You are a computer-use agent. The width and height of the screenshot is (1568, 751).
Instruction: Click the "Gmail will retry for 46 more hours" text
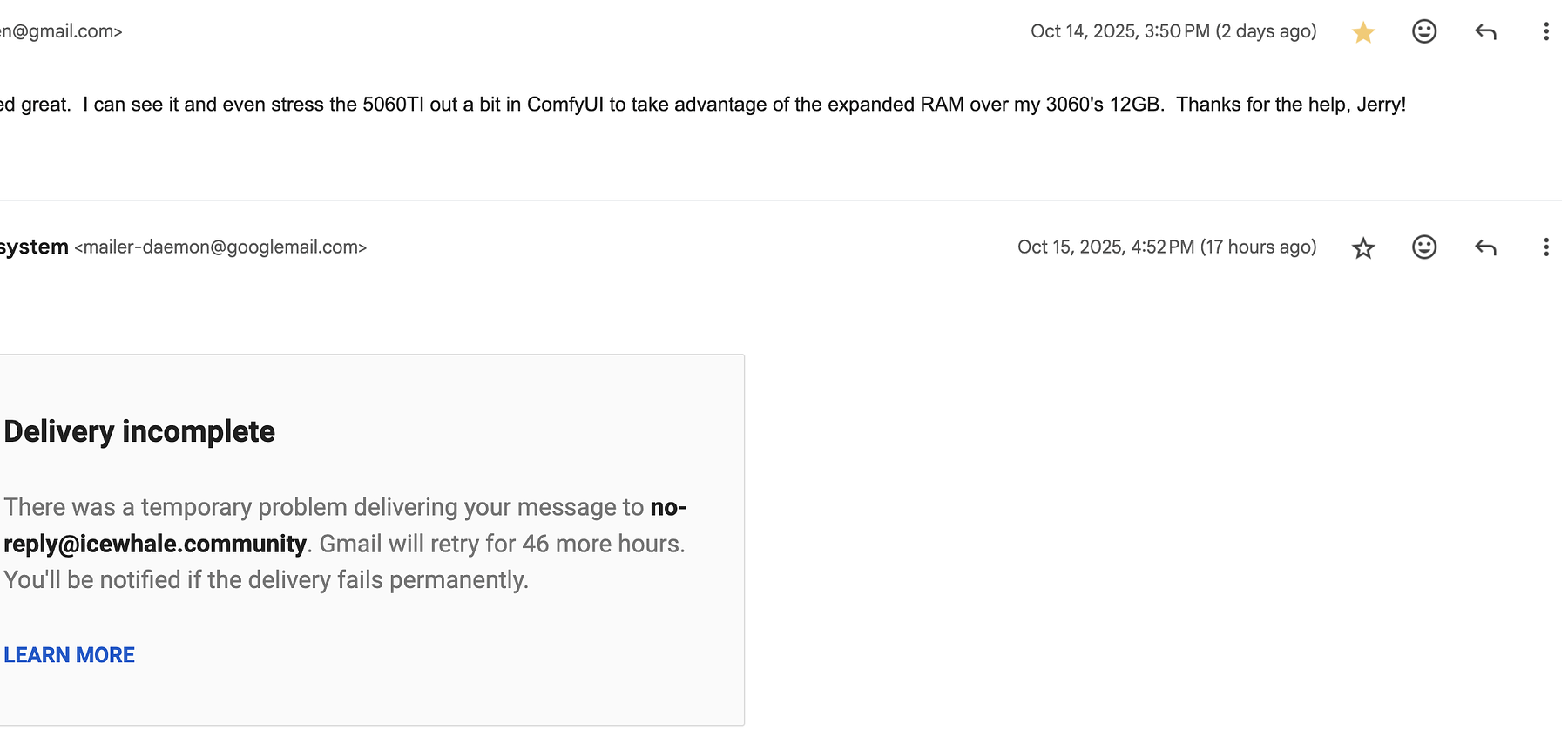click(x=502, y=544)
